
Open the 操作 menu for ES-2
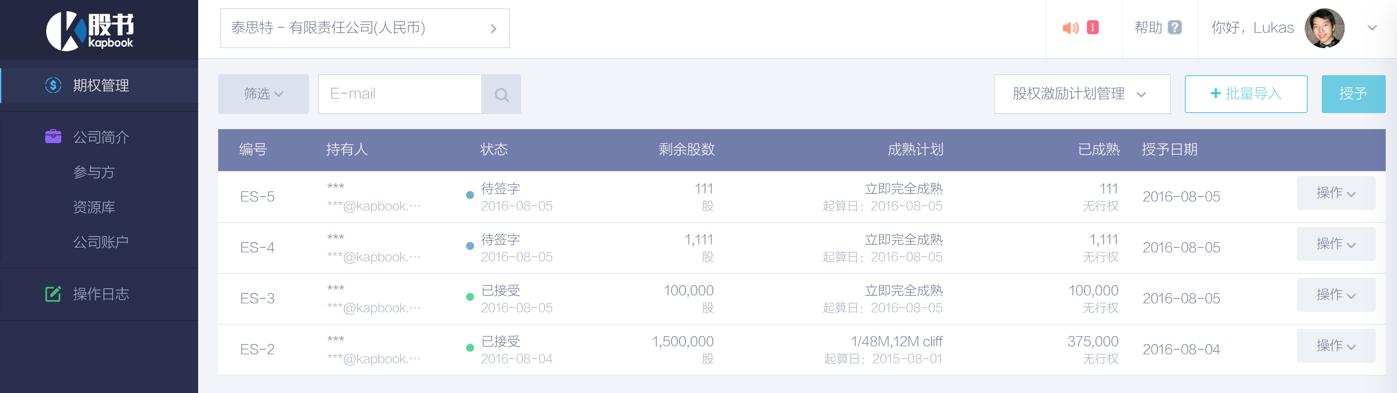click(1336, 346)
